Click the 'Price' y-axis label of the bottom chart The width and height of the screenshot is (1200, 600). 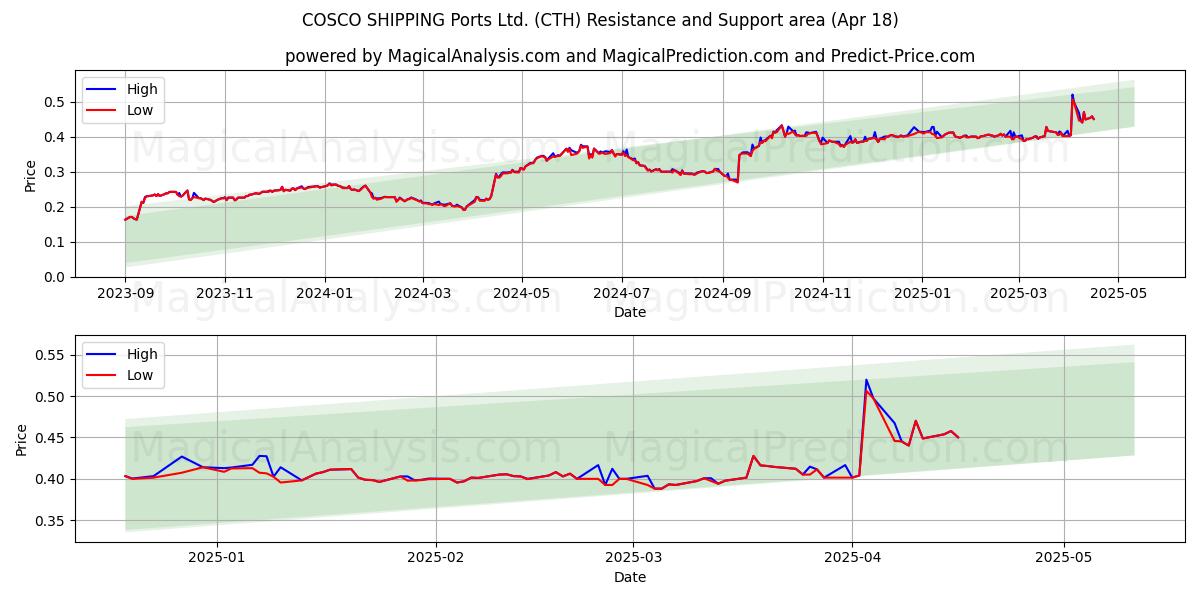point(22,439)
